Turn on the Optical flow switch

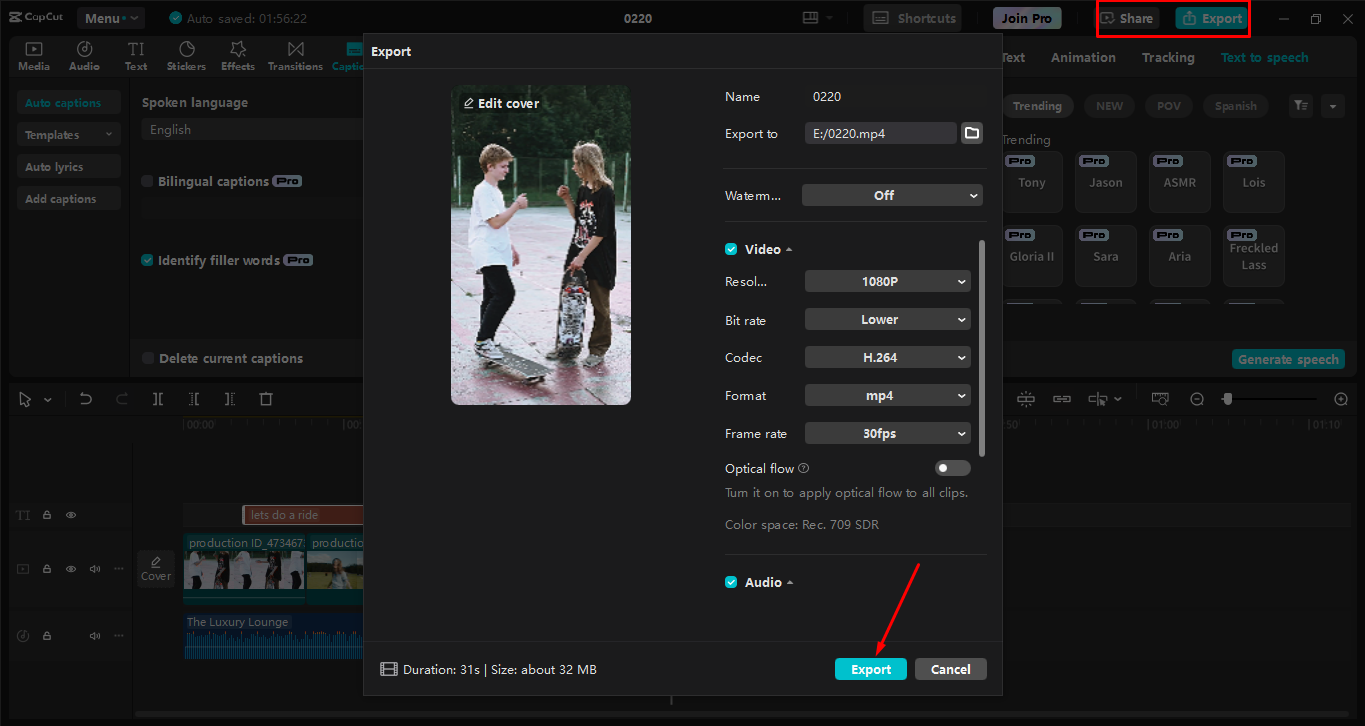pos(952,468)
